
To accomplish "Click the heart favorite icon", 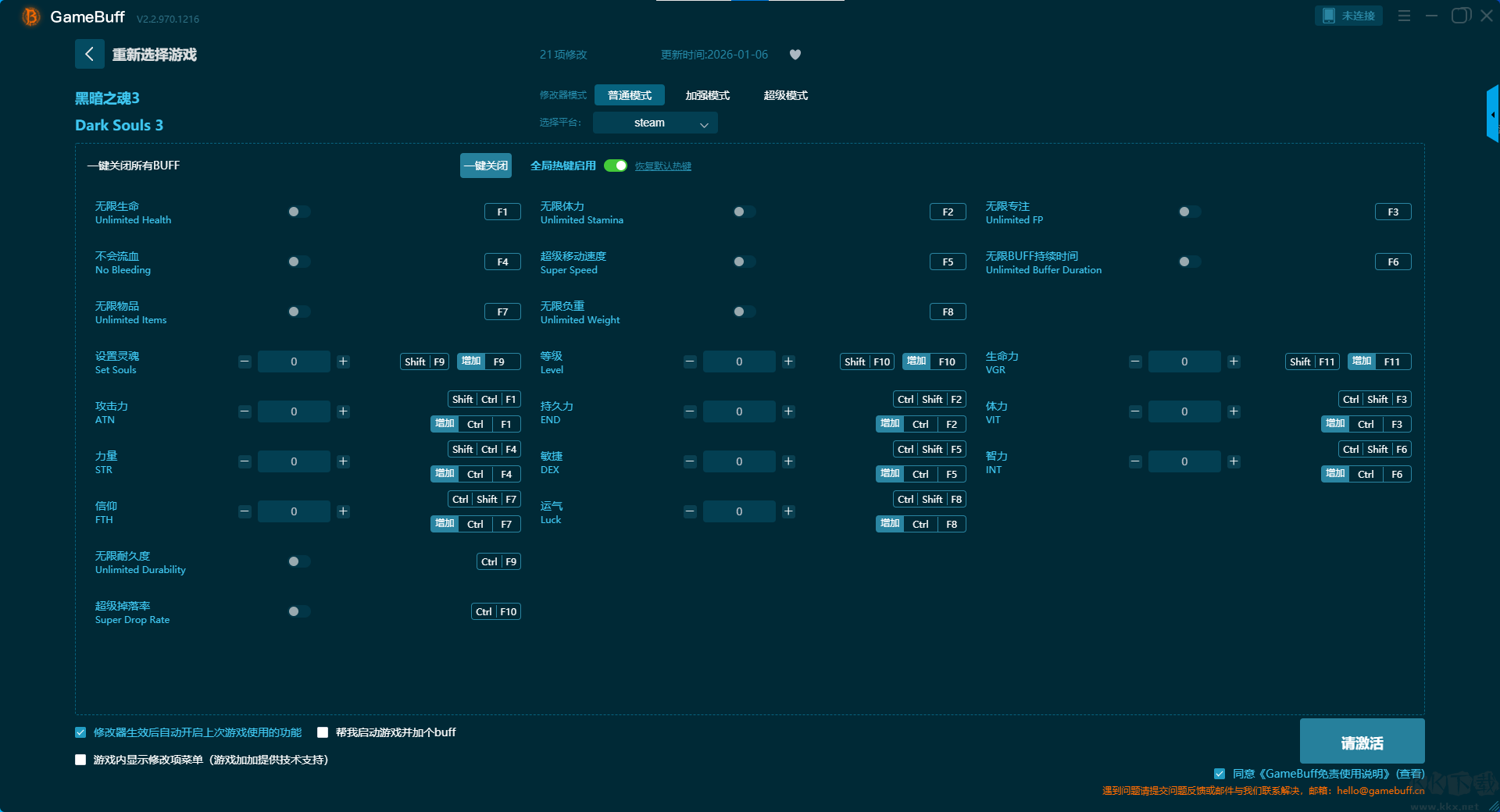I will coord(795,55).
